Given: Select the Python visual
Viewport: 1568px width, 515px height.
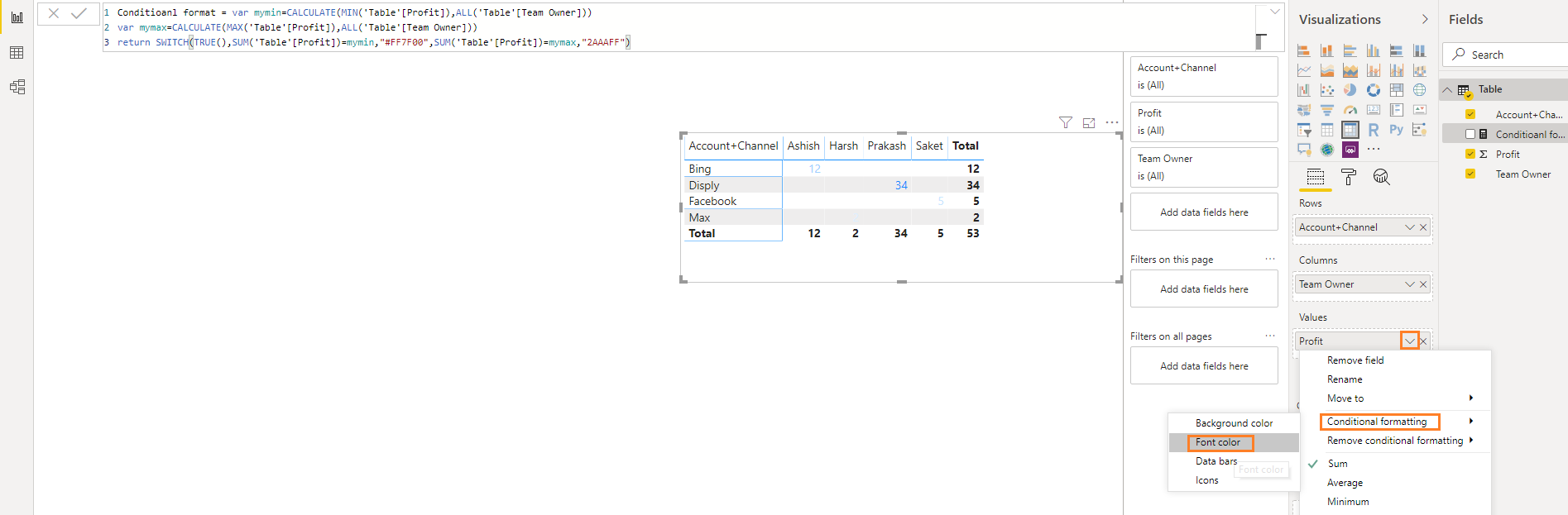Looking at the screenshot, I should tap(1397, 130).
